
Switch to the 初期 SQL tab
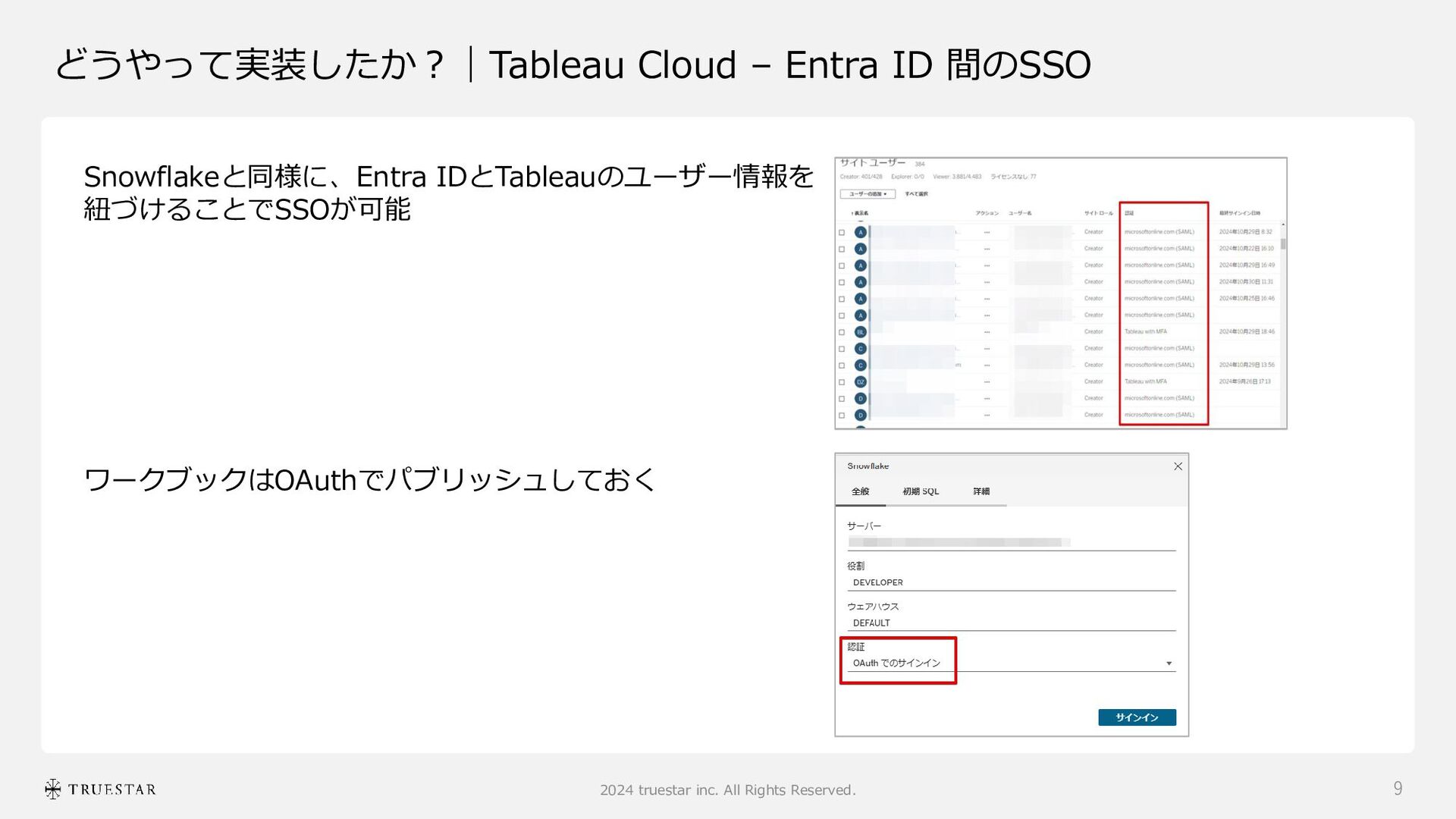[x=921, y=491]
